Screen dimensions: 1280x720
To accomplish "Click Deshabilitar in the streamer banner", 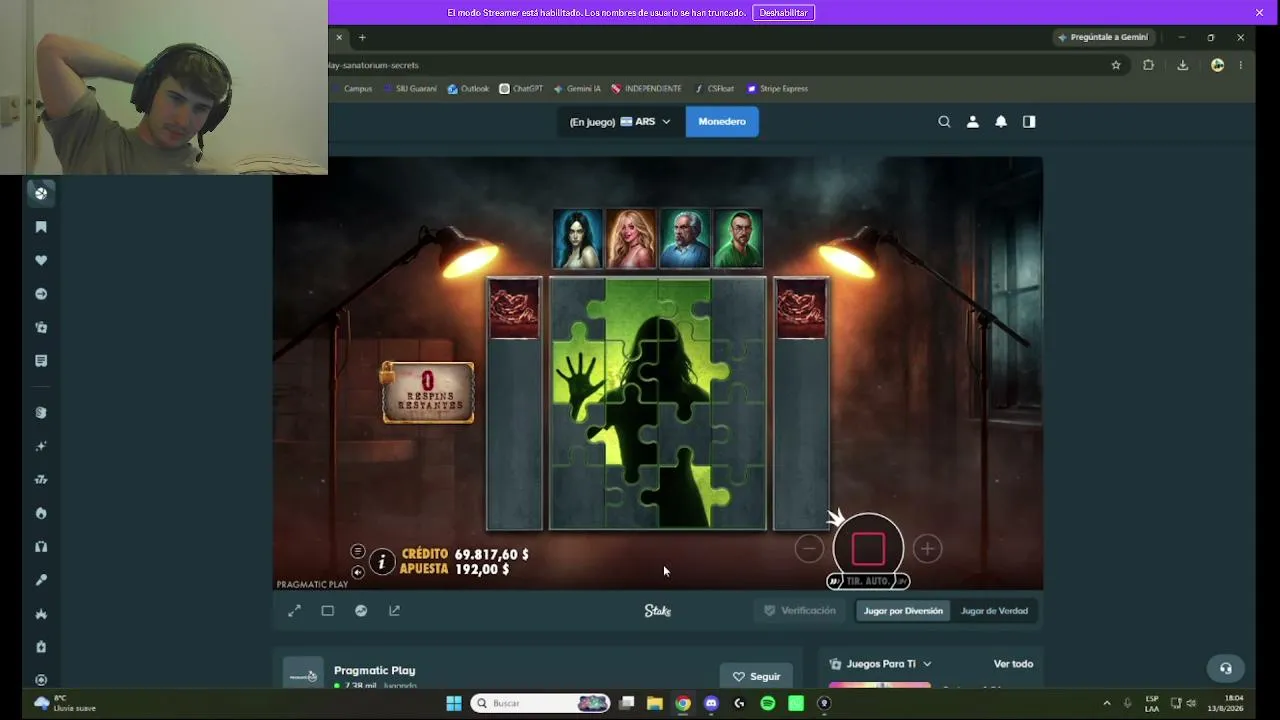I will 783,13.
